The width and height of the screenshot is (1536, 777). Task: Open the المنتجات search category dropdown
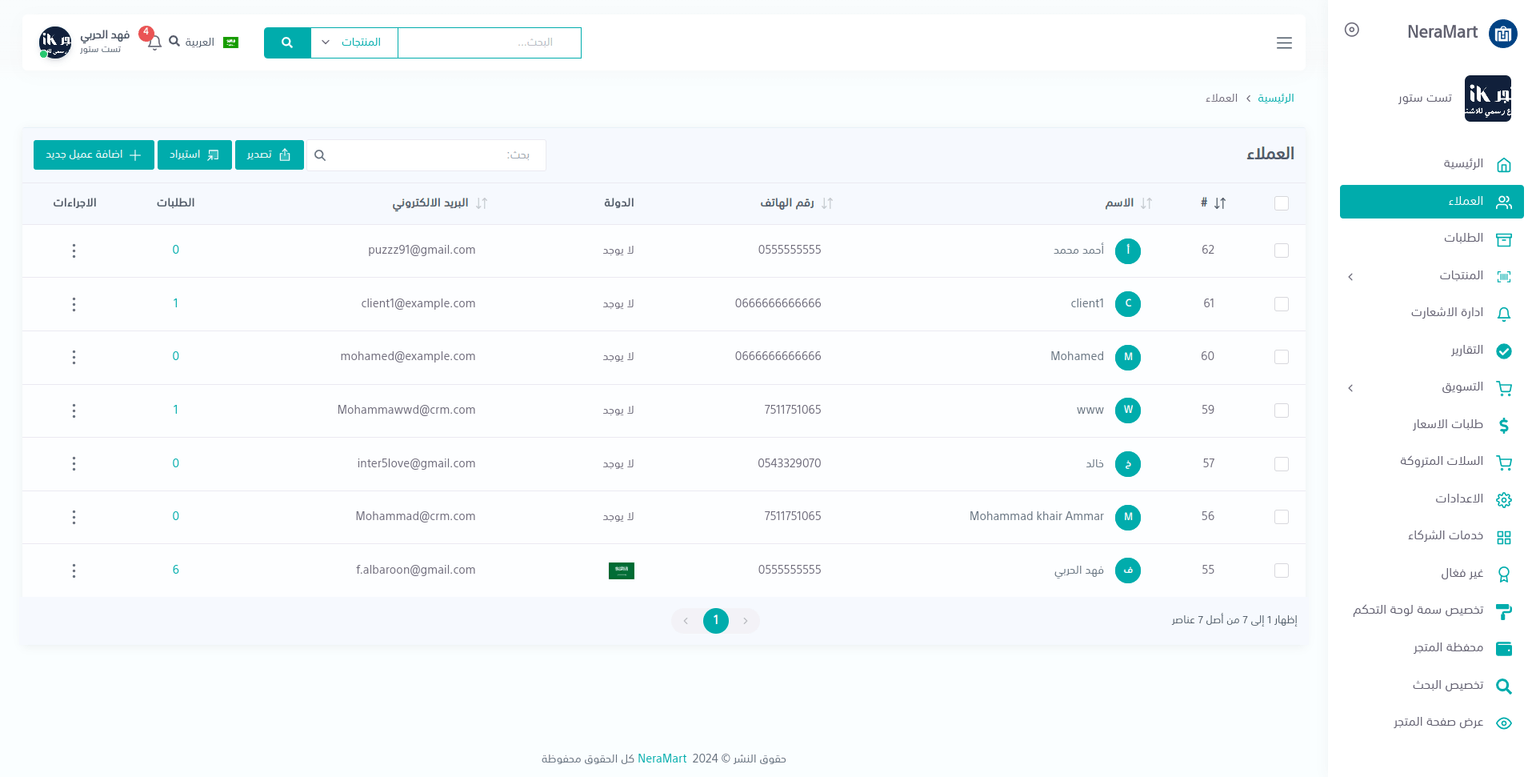point(354,43)
